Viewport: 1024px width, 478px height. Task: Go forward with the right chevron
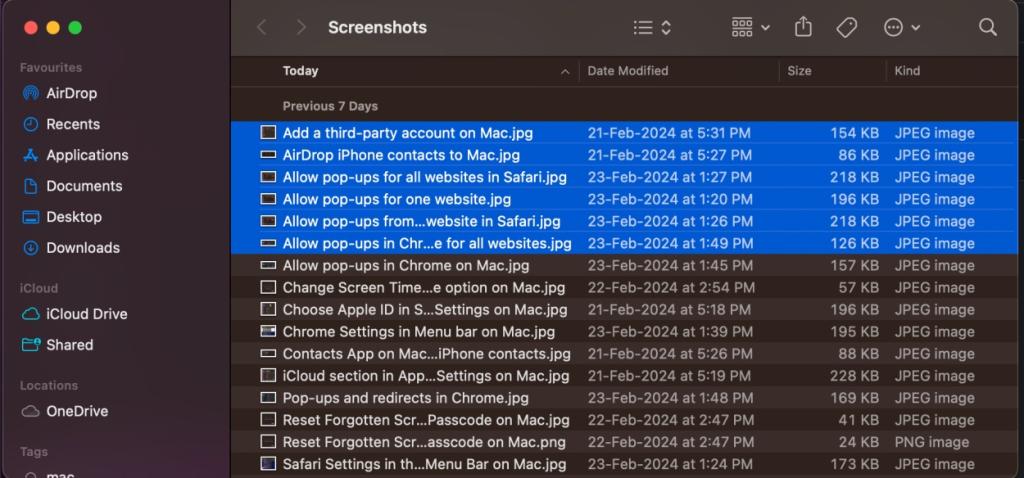pos(301,27)
